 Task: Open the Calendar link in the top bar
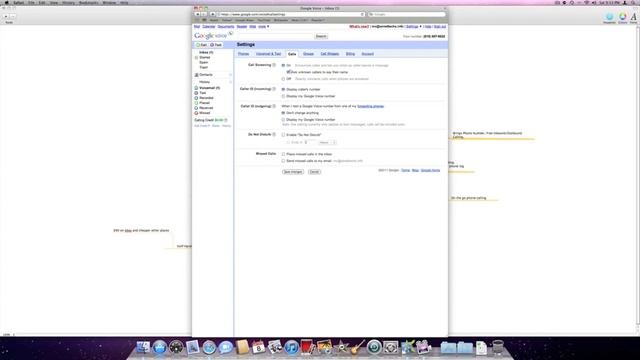(209, 27)
